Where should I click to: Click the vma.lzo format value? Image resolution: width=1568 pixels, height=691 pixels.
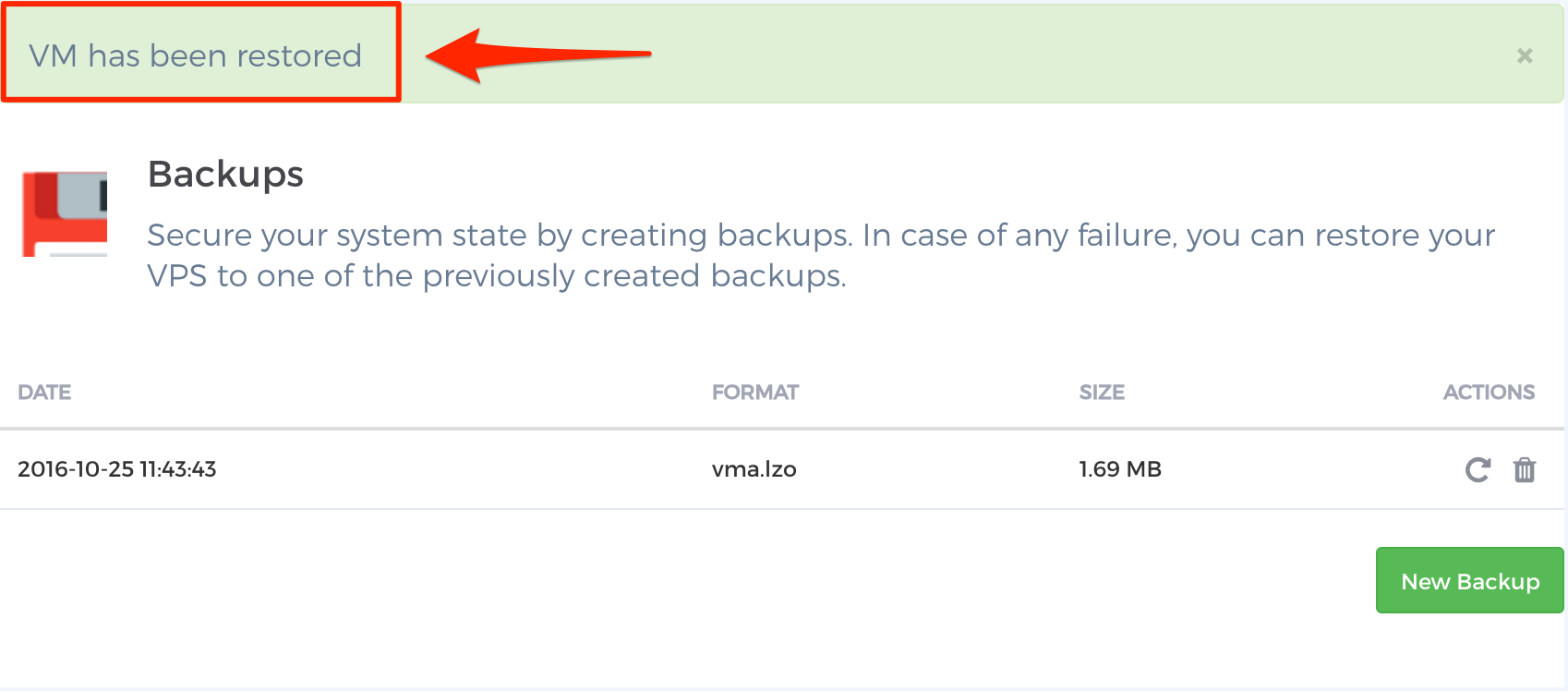tap(754, 469)
